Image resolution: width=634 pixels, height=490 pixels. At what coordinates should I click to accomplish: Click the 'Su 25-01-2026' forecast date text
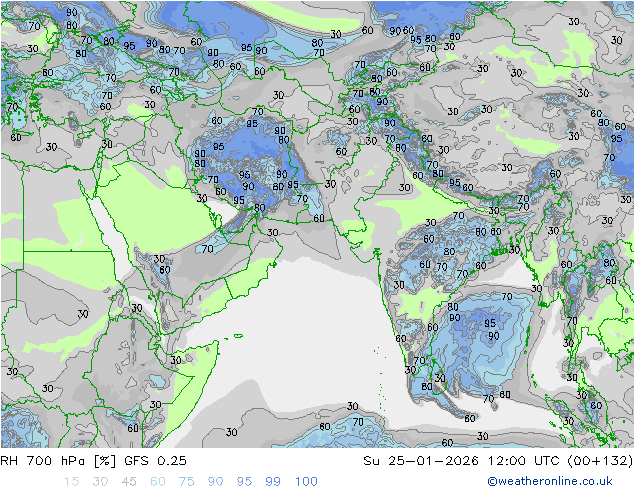coord(421,460)
